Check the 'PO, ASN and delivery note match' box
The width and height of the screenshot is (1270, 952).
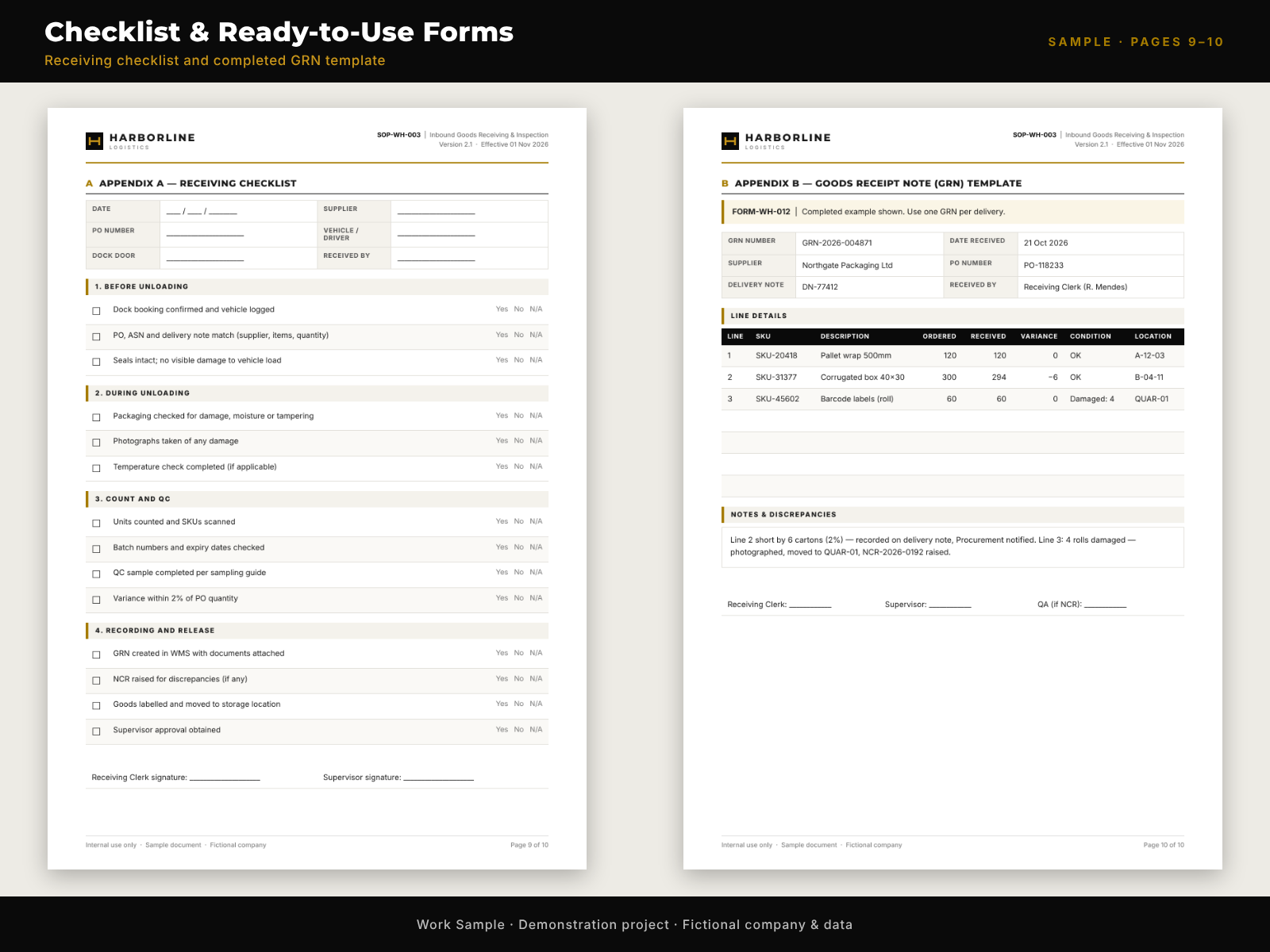coord(96,336)
